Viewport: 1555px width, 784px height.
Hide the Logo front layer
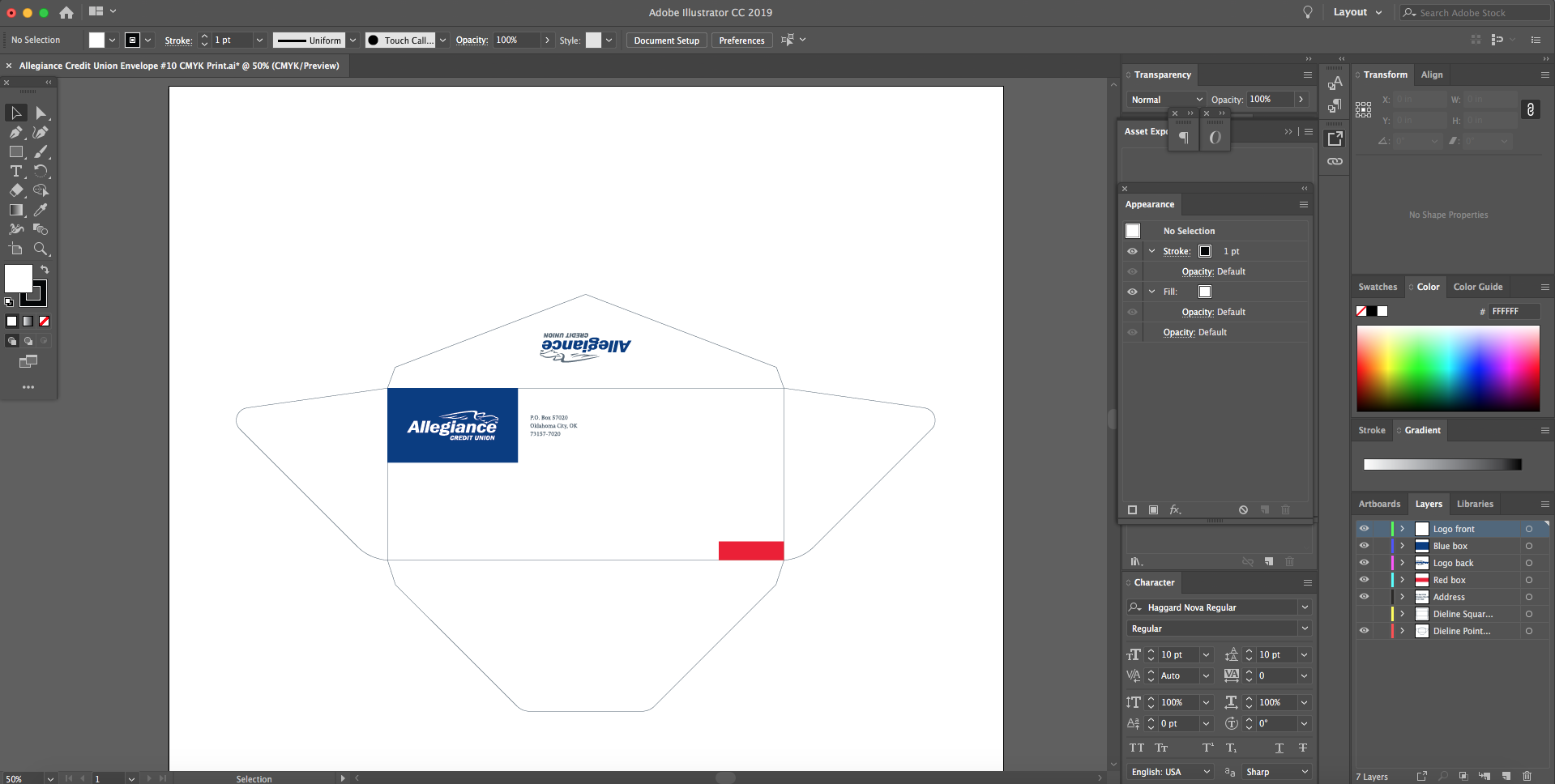1364,528
